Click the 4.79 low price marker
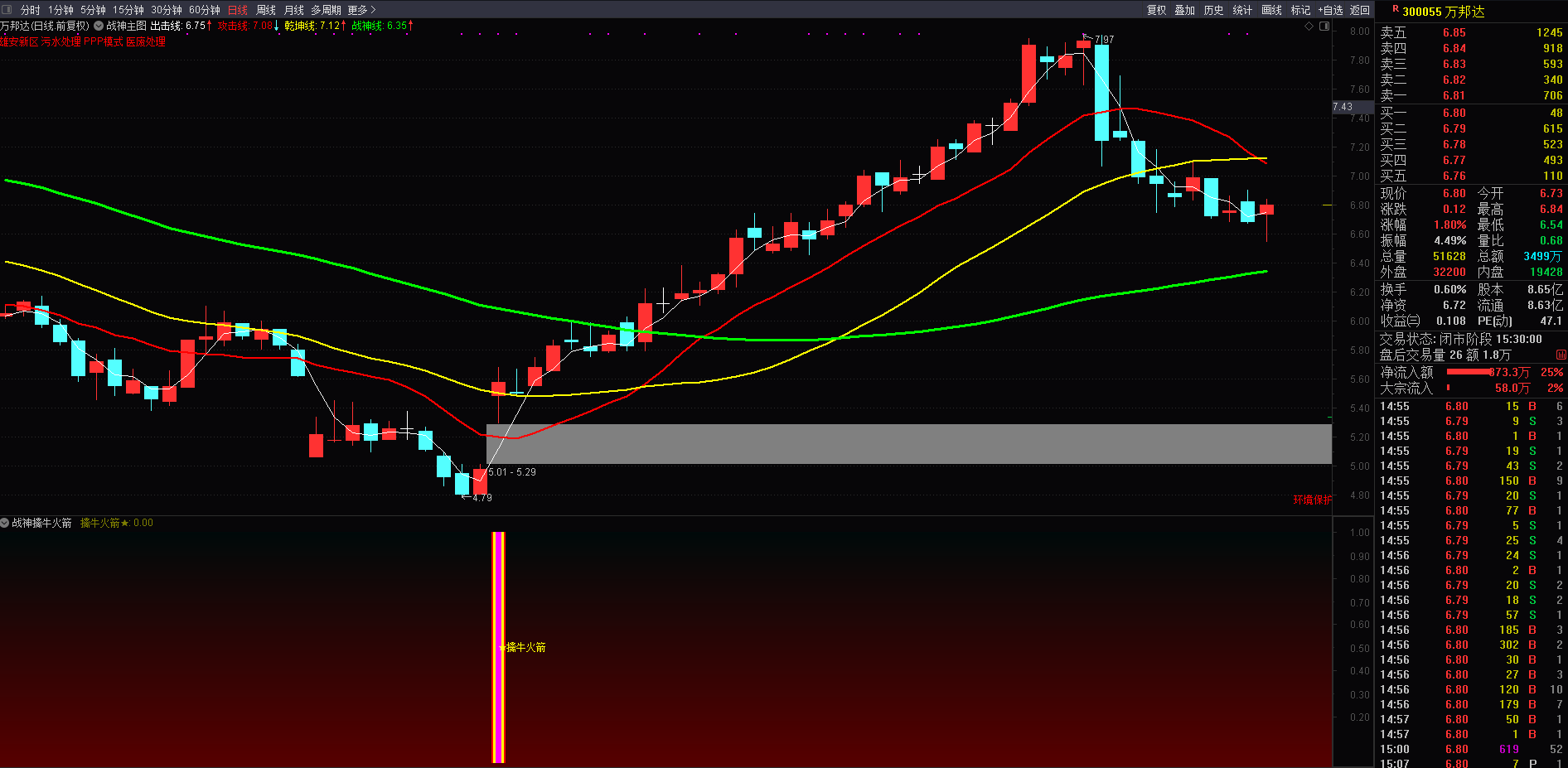The width and height of the screenshot is (1568, 768). [x=482, y=497]
